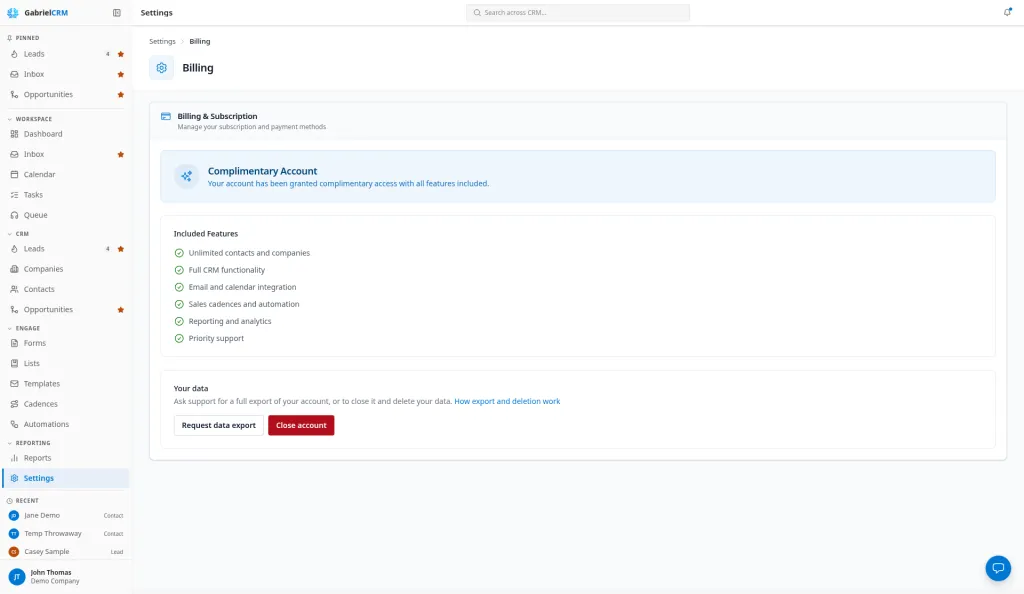This screenshot has width=1024, height=594.
Task: Unpin Leads star in Pinned section
Action: coord(121,54)
